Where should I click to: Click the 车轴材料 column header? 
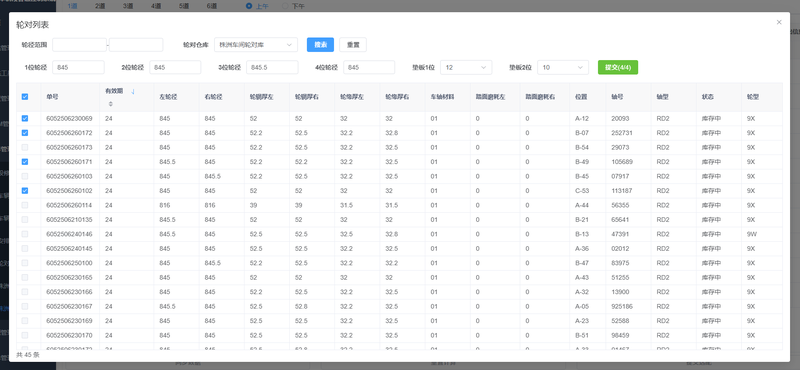[x=442, y=96]
